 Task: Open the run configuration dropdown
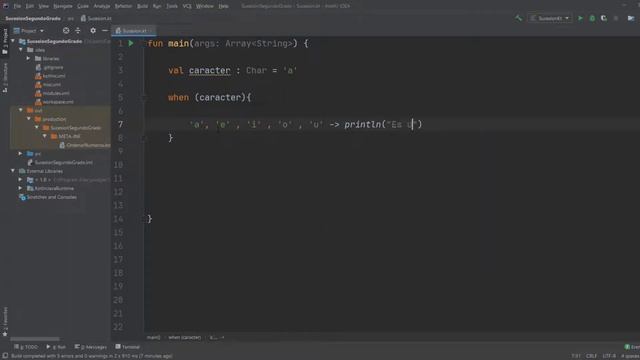click(550, 18)
